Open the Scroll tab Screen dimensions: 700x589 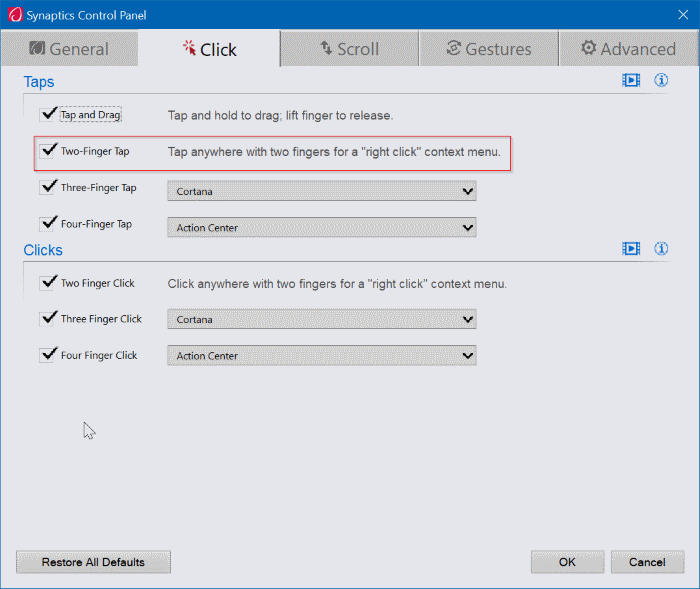(x=350, y=49)
